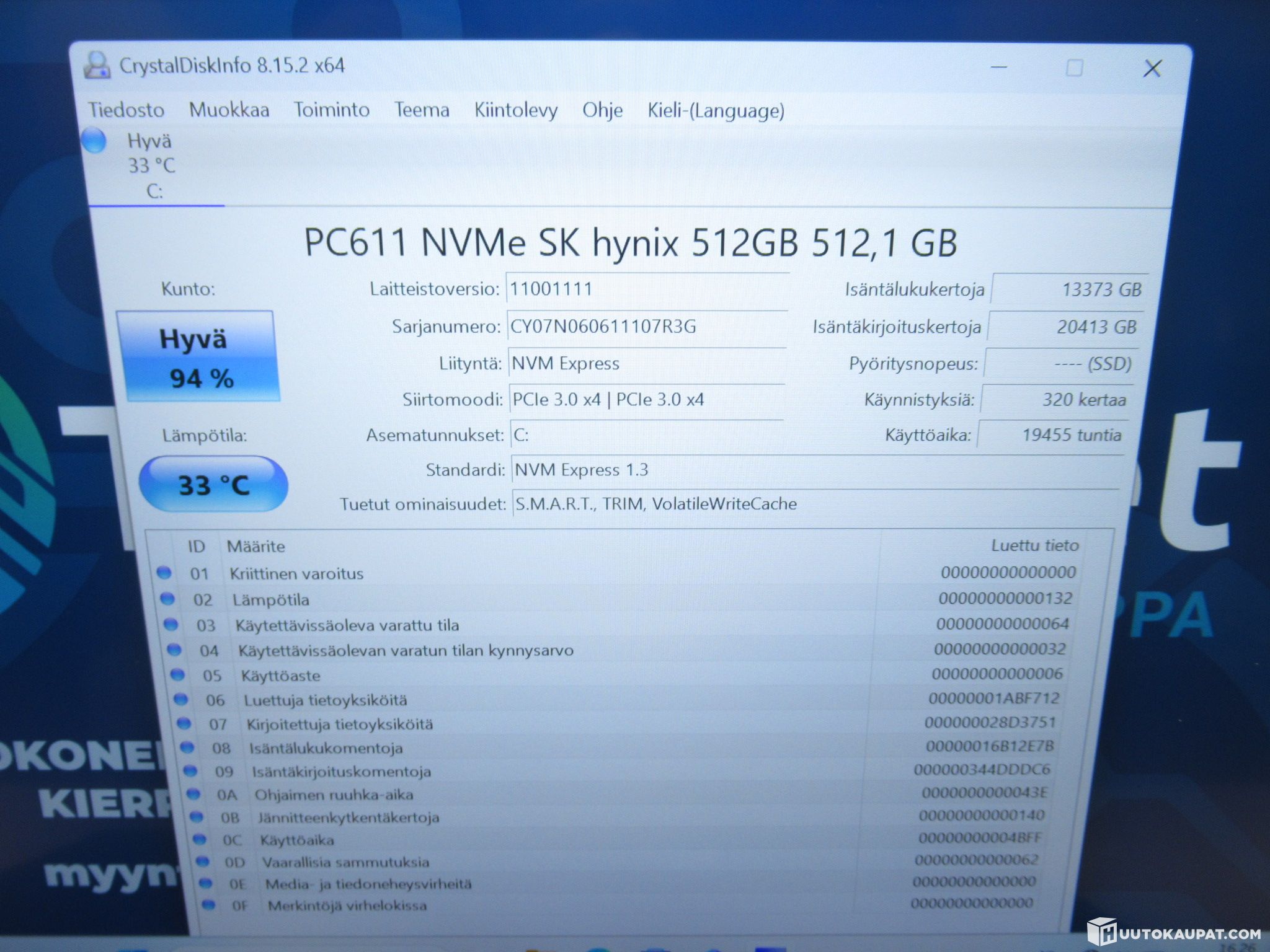1270x952 pixels.
Task: Open the Kiintolevy menu
Action: pyautogui.click(x=516, y=110)
